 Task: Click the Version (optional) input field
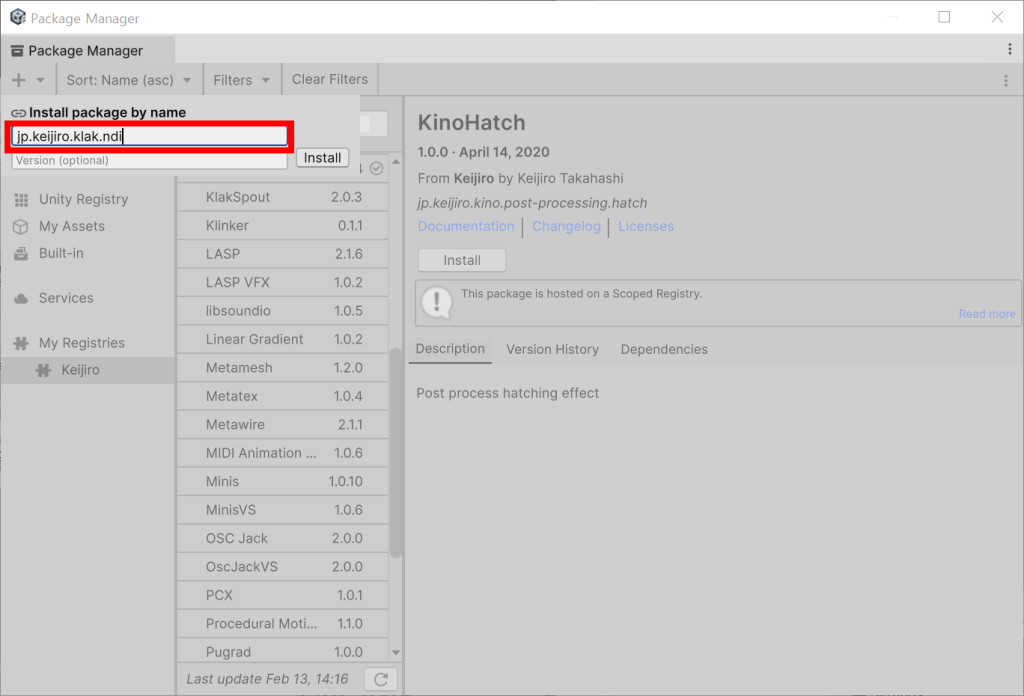coord(148,159)
